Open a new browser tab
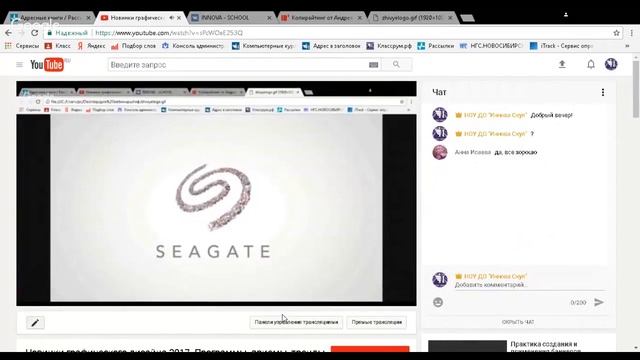Image resolution: width=640 pixels, height=360 pixels. pyautogui.click(x=467, y=18)
